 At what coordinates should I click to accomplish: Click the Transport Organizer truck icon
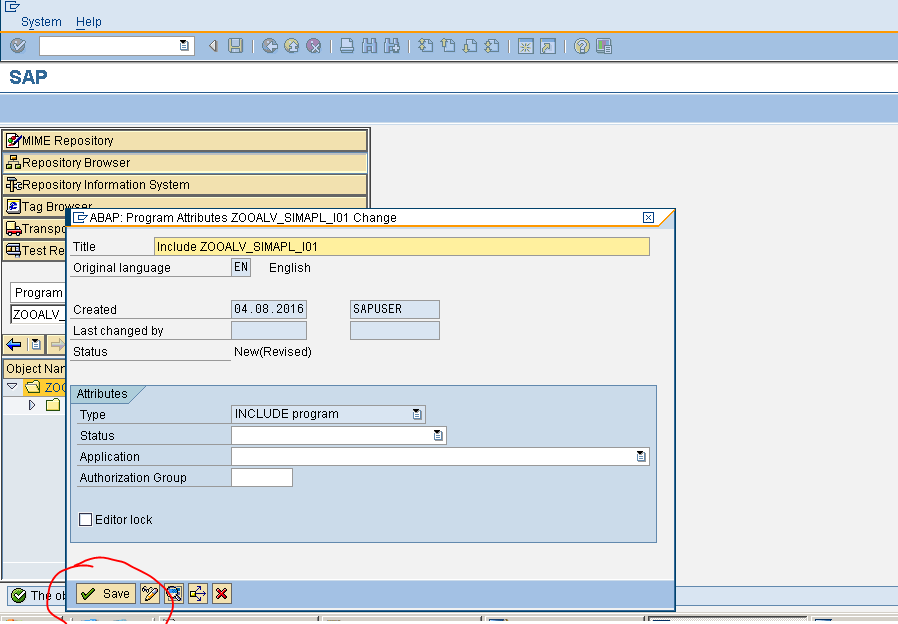(x=13, y=228)
